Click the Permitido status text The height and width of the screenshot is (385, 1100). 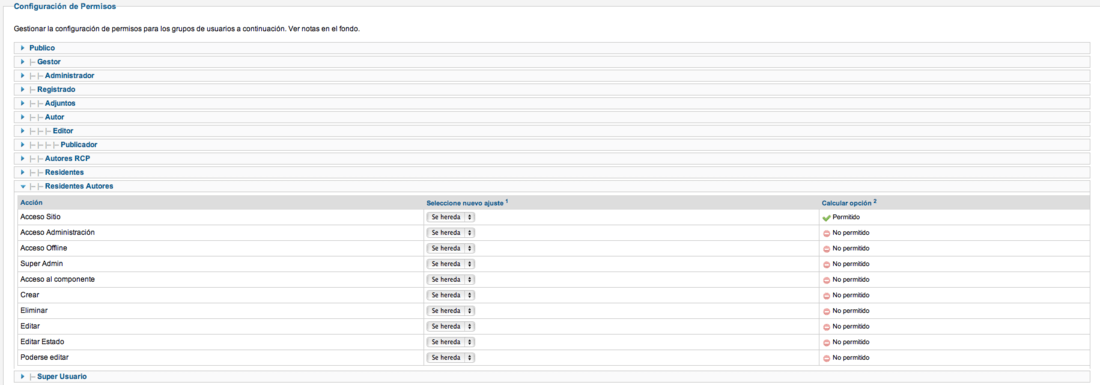pyautogui.click(x=847, y=218)
